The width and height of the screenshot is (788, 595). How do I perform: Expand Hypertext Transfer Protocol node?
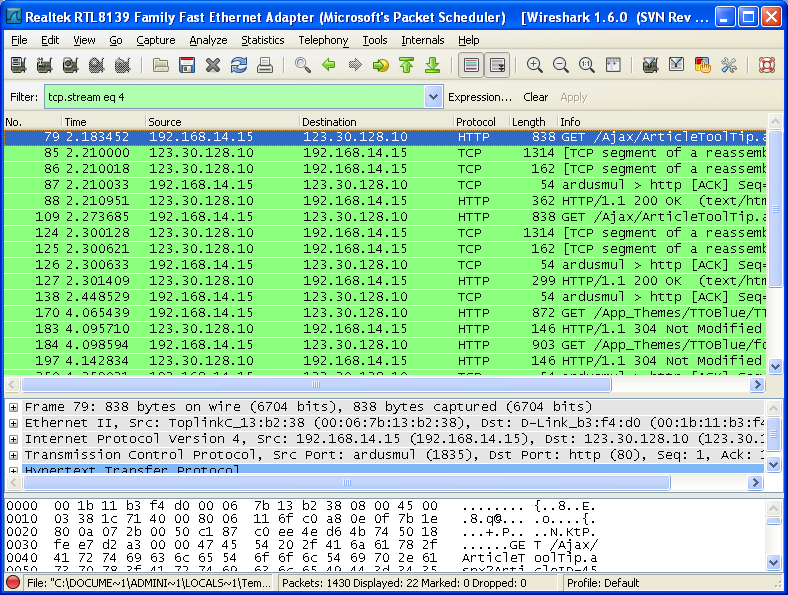tap(14, 470)
